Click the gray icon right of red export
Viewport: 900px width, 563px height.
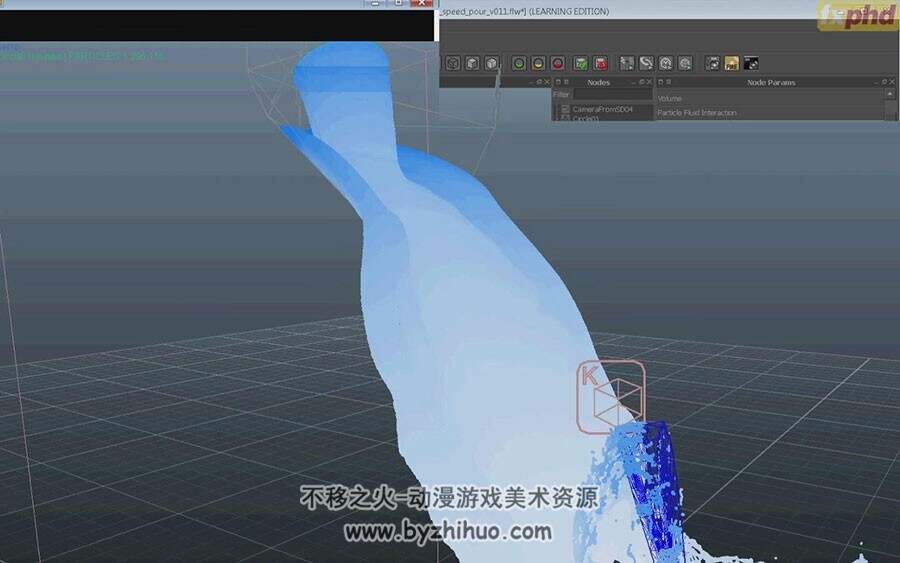tap(627, 63)
